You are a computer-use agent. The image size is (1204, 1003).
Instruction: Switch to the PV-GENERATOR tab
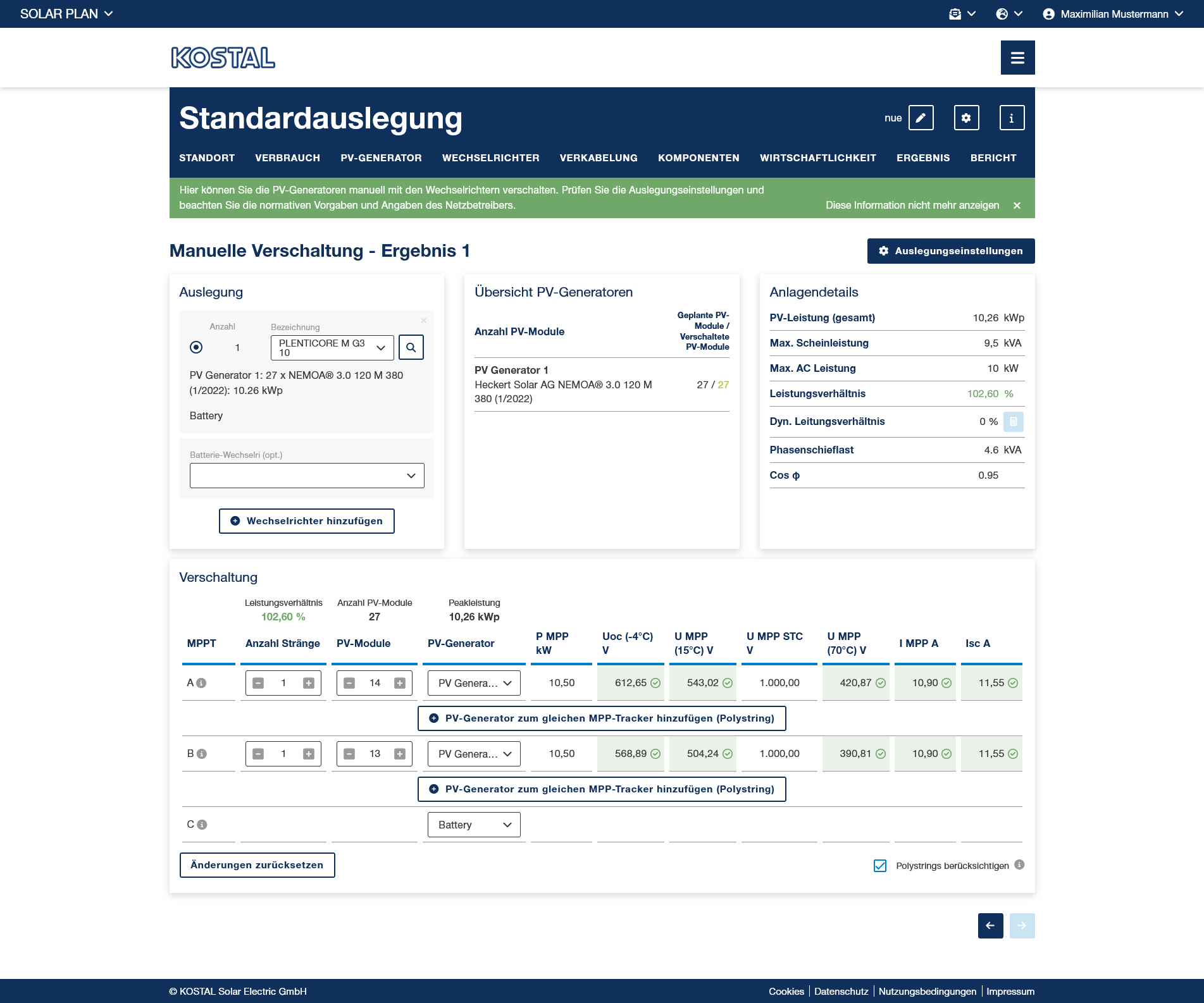pos(381,158)
